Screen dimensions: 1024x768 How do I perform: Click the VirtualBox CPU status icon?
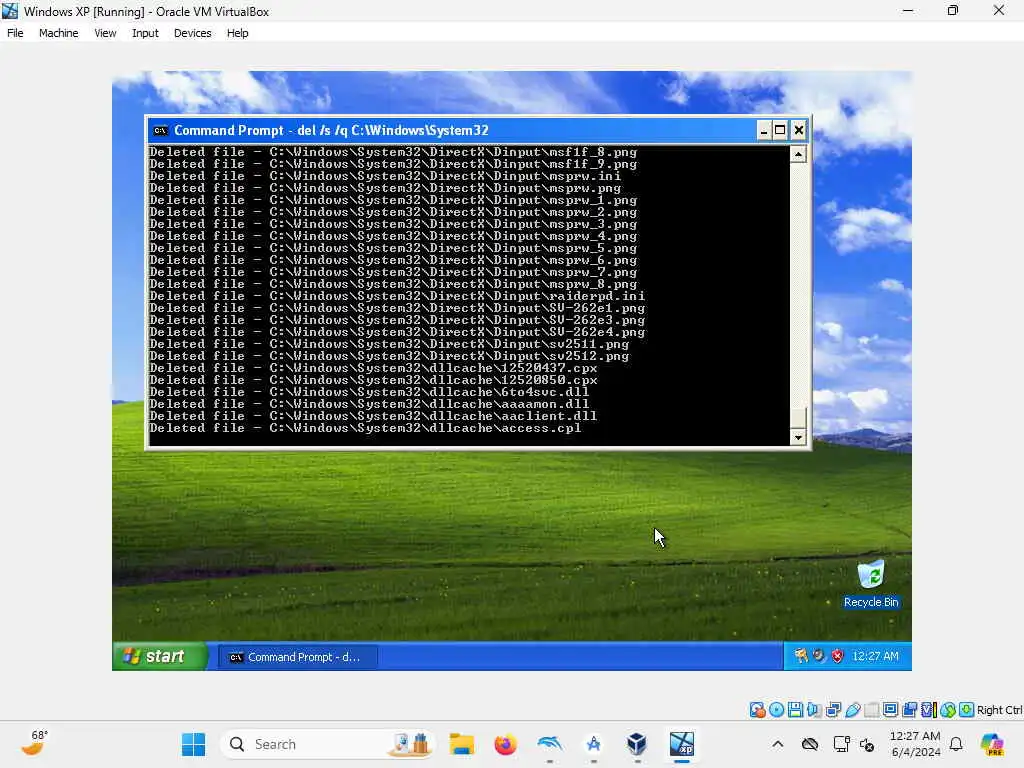pyautogui.click(x=929, y=710)
